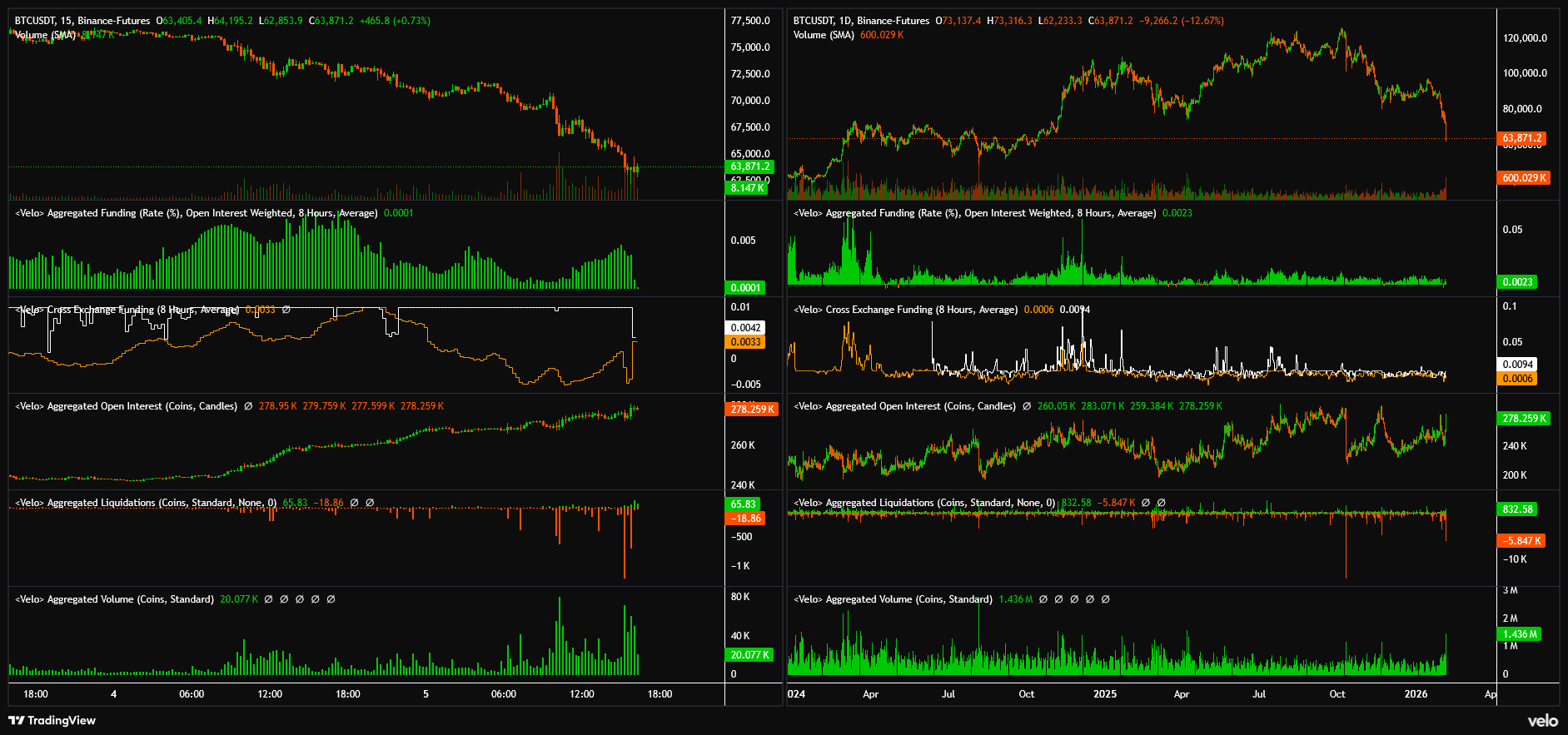This screenshot has width=1568, height=735.
Task: Click the Cross Exchange Funding legend in the daily chart
Action: (905, 310)
